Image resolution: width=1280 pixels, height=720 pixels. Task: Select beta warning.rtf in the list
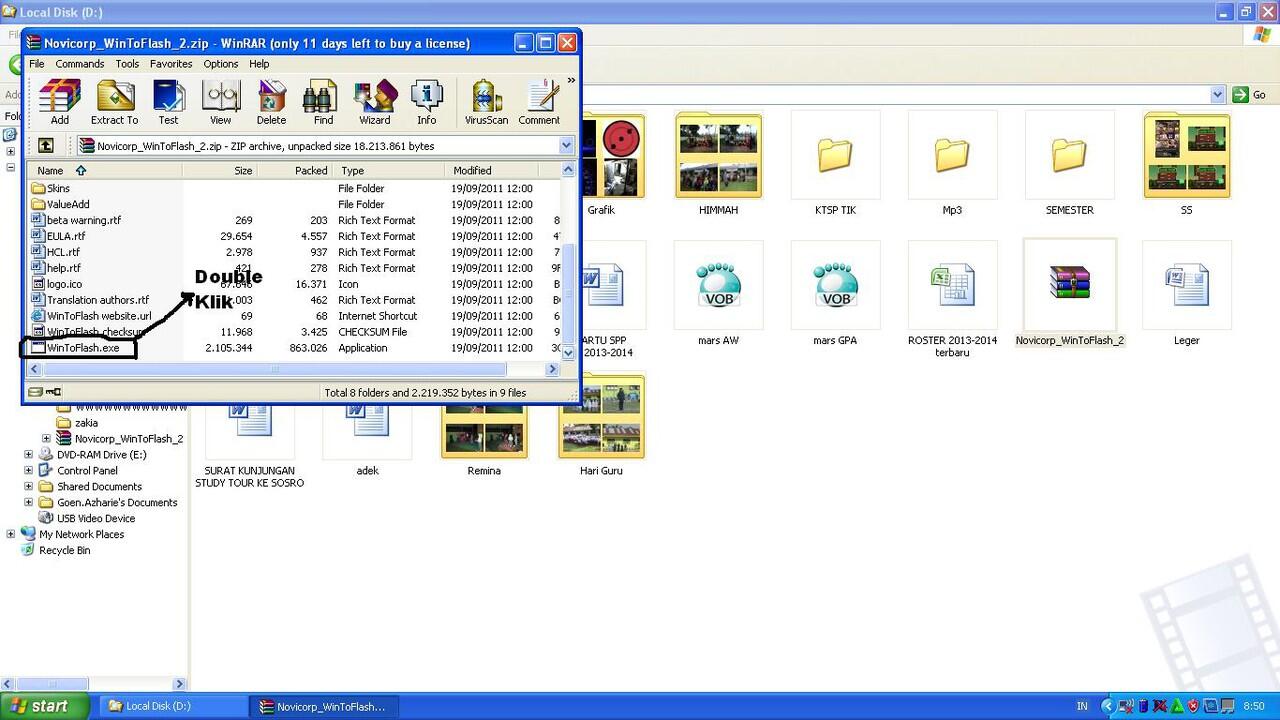coord(76,220)
